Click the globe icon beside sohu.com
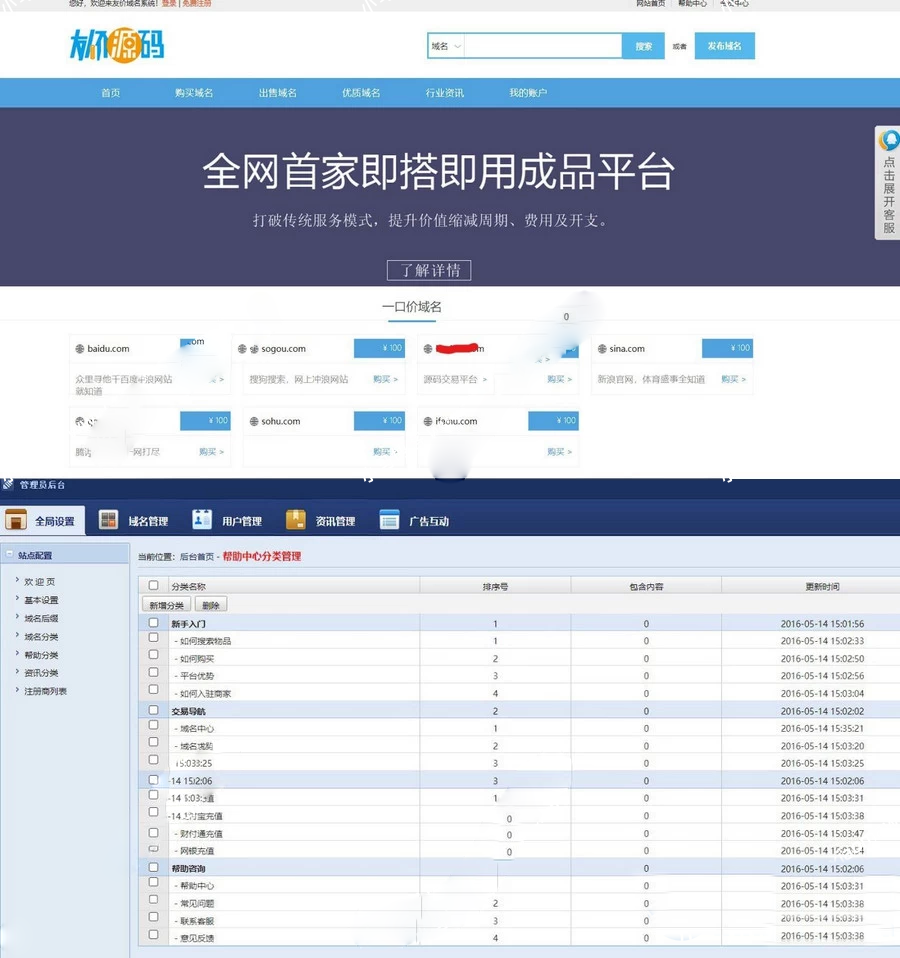 pos(254,422)
